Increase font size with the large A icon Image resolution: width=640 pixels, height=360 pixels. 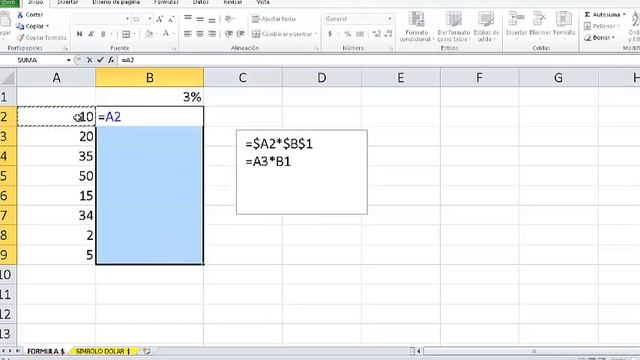click(x=160, y=19)
